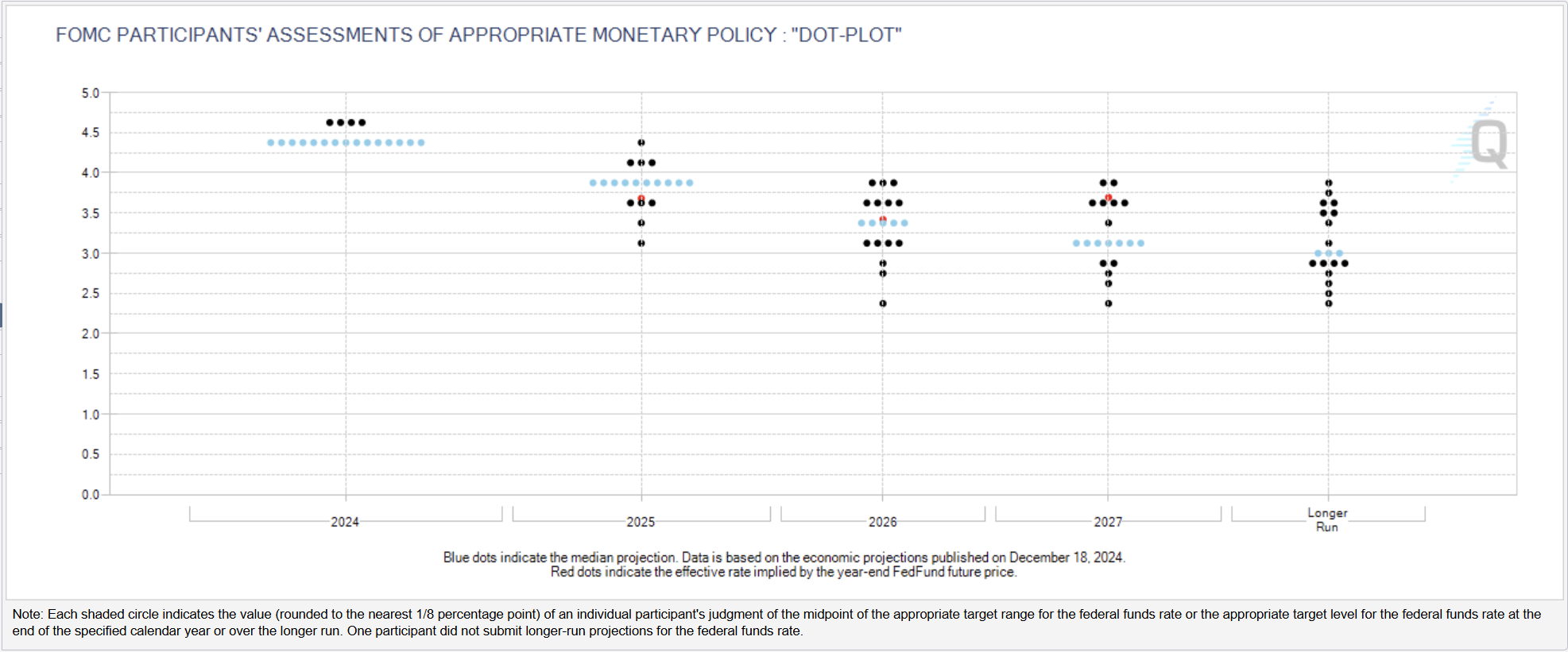Click the 2025 x-axis label
Screen dimensions: 1568x652
point(641,522)
